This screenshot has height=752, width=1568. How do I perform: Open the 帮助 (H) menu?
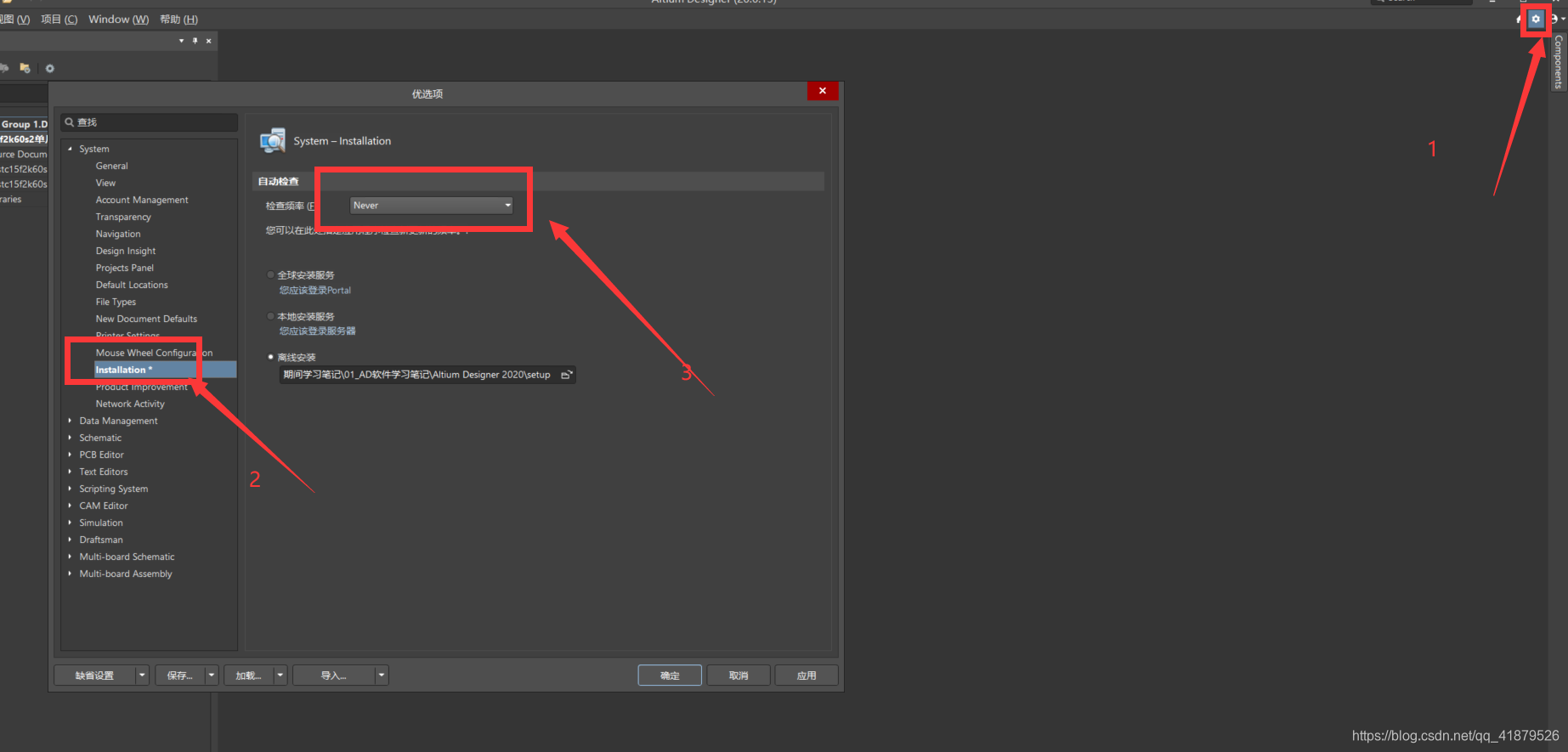click(178, 19)
